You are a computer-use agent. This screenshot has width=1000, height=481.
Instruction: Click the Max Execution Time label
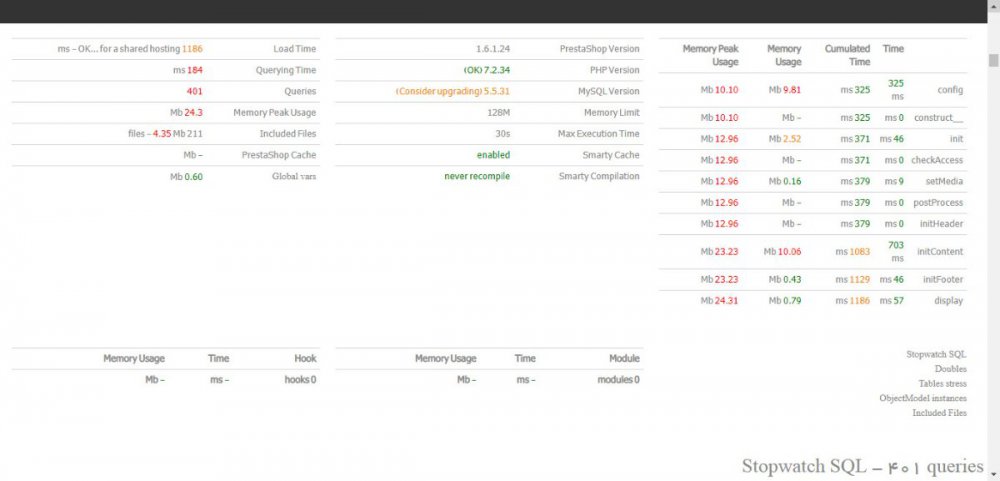598,134
